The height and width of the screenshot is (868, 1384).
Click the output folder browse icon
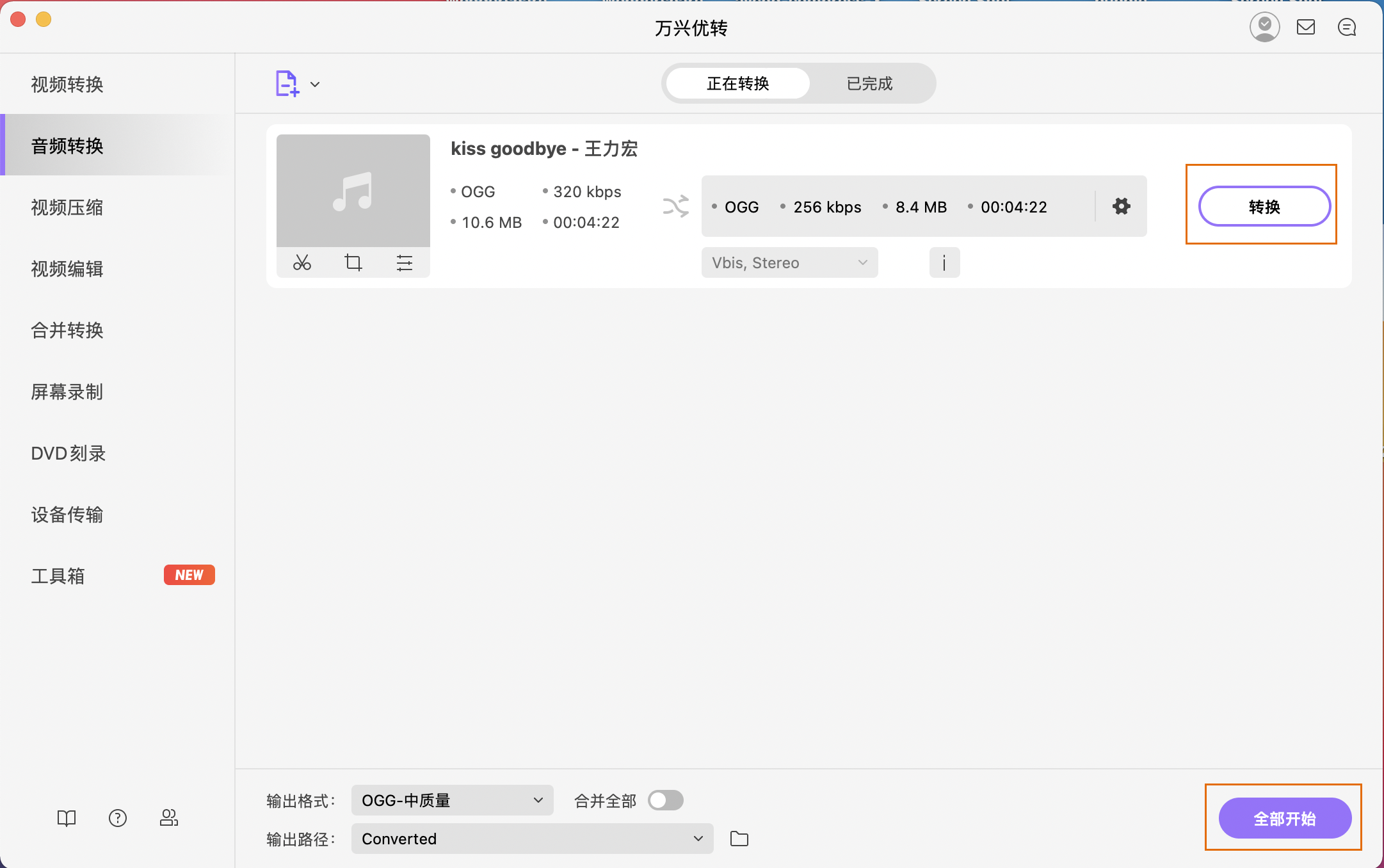click(740, 838)
